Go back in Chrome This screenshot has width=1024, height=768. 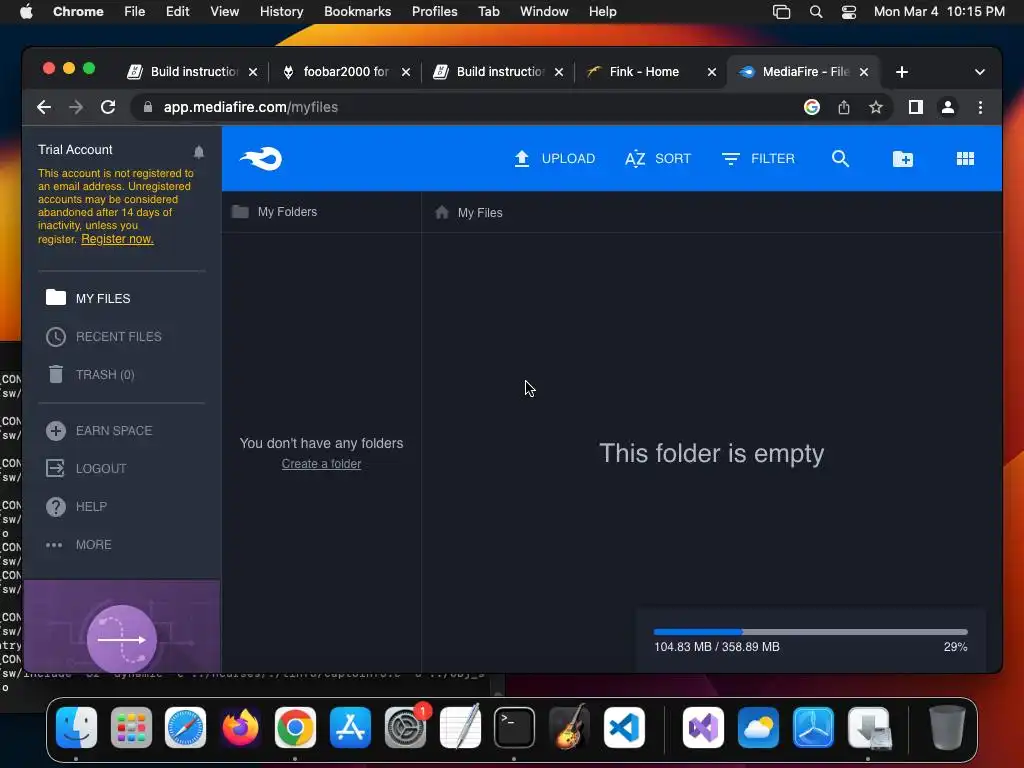pos(44,107)
